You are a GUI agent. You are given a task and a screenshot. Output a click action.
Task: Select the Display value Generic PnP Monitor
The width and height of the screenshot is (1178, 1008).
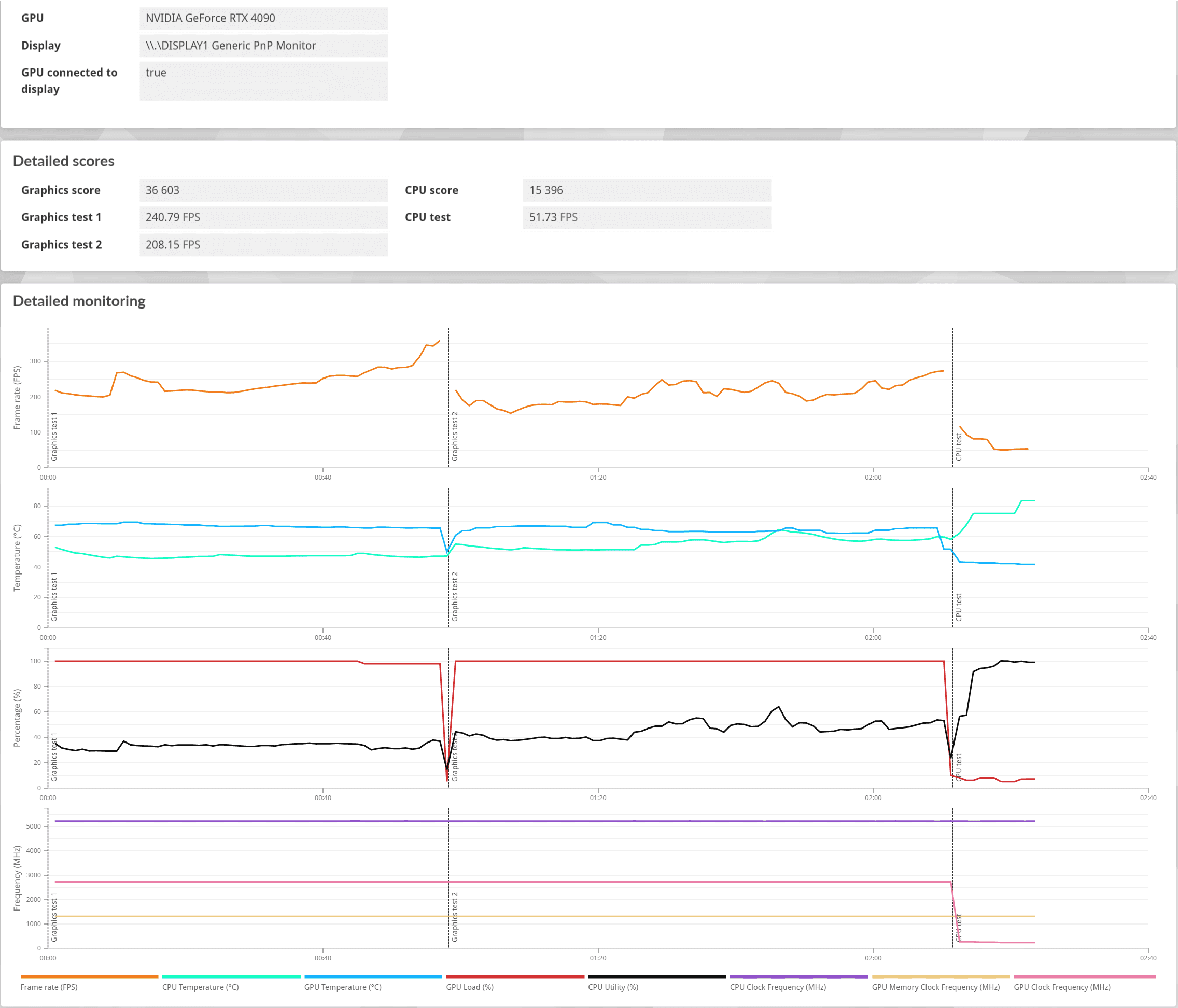(264, 46)
